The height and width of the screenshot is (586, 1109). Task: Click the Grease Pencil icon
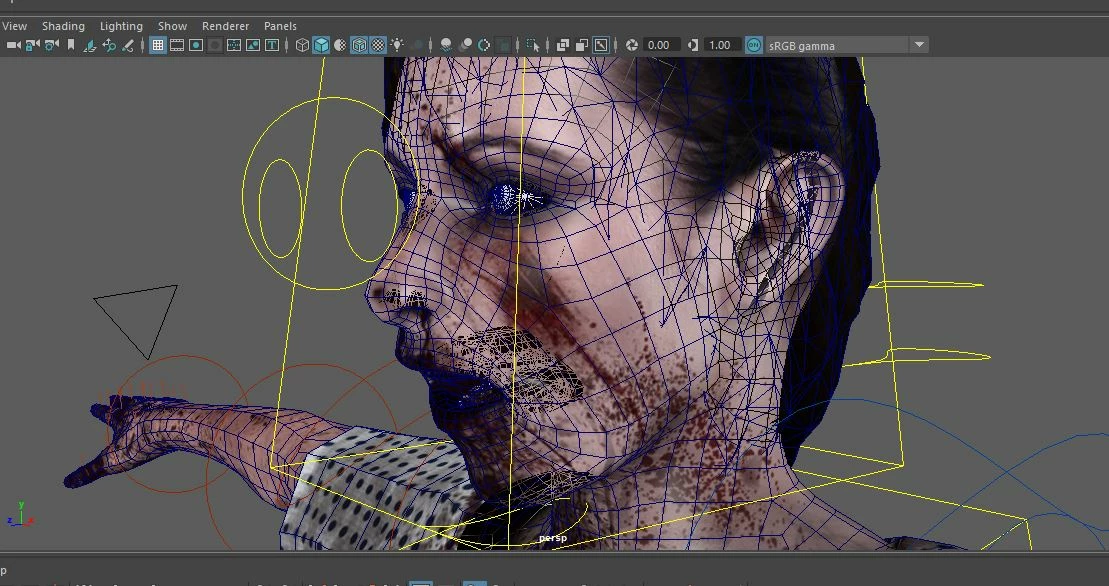(128, 45)
